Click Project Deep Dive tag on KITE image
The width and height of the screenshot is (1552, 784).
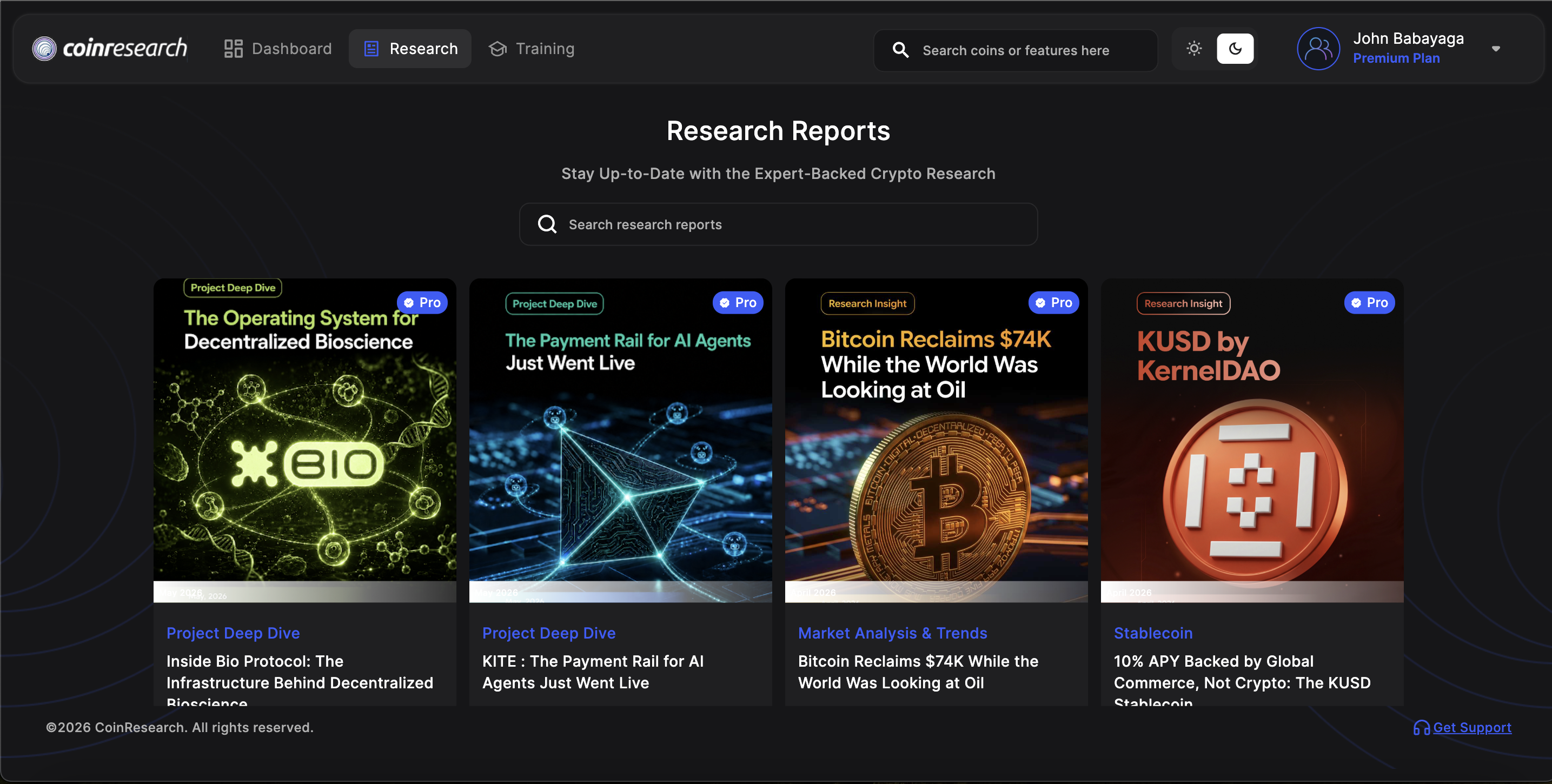554,304
